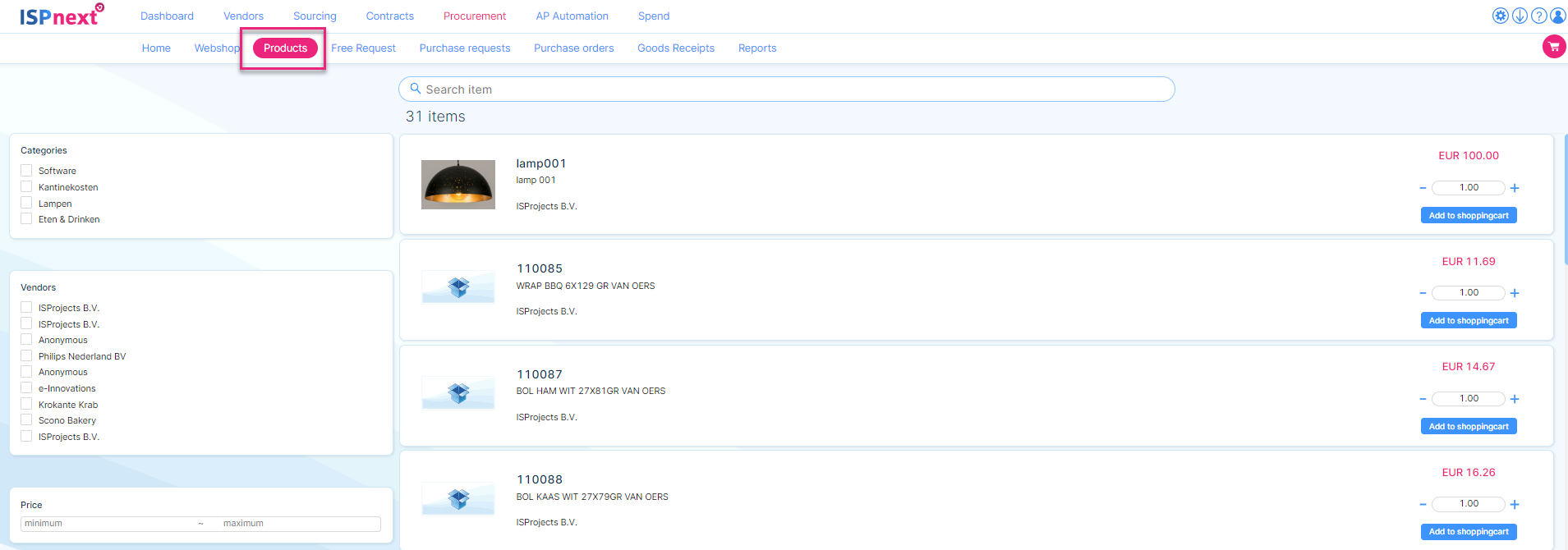Add lamp001 to the shopping cart
The width and height of the screenshot is (1568, 550).
[1468, 215]
